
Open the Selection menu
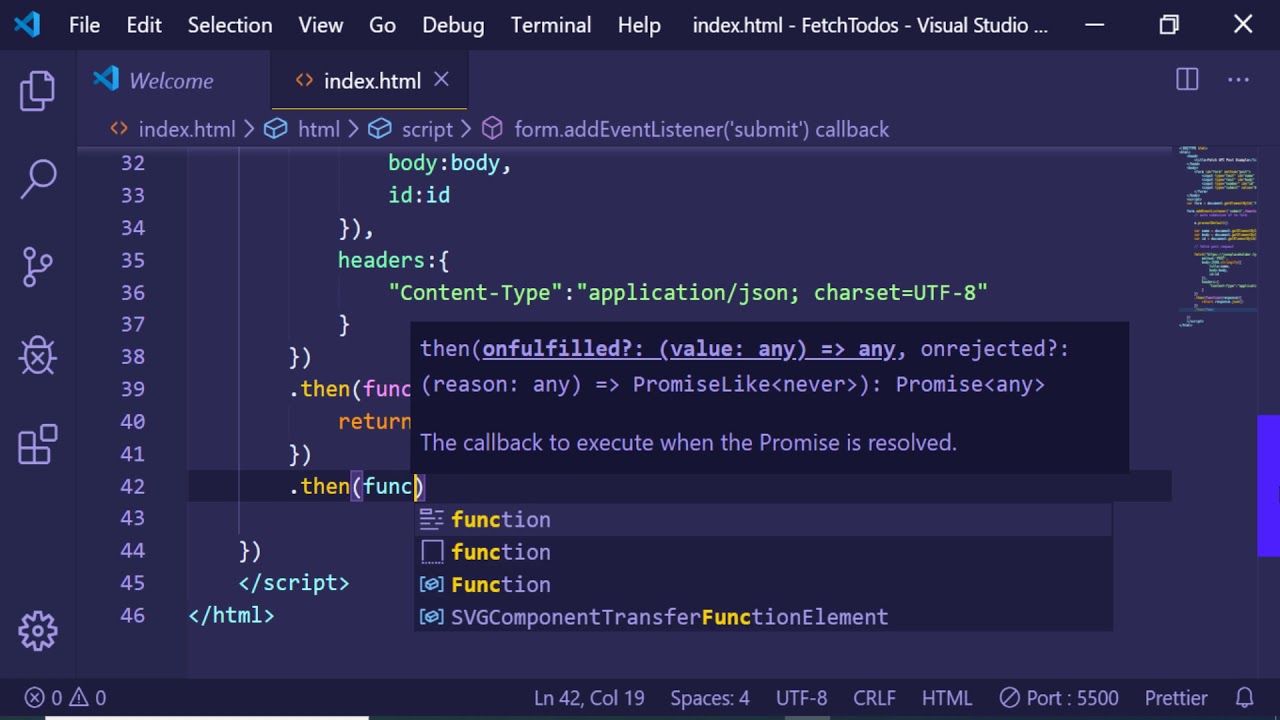229,25
